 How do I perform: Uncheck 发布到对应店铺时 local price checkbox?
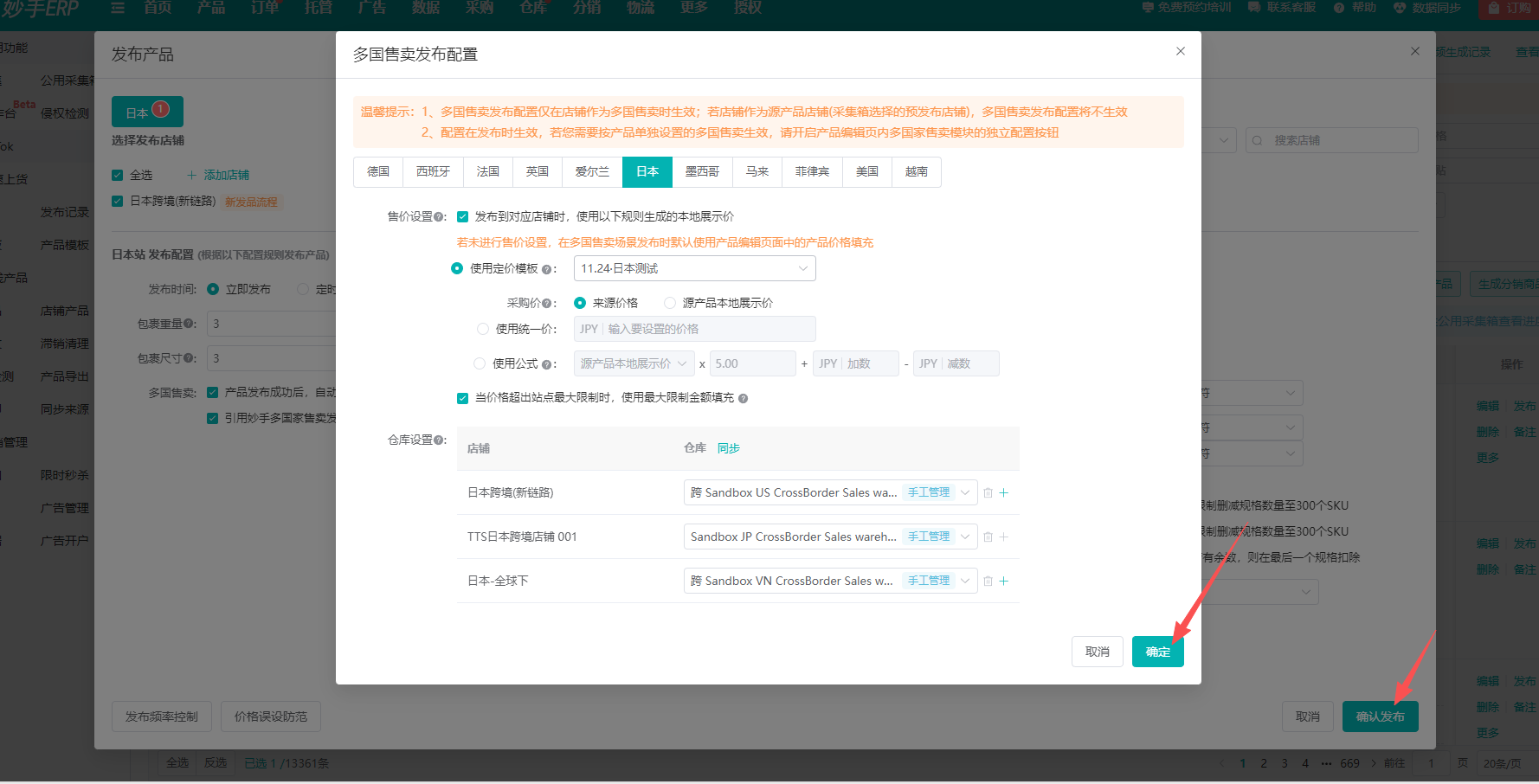point(463,217)
